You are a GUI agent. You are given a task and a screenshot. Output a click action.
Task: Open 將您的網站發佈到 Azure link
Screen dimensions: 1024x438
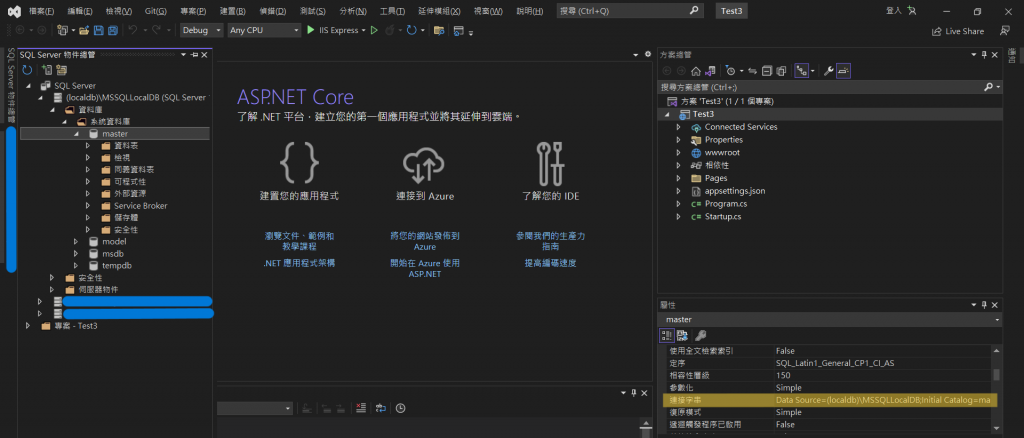click(424, 242)
